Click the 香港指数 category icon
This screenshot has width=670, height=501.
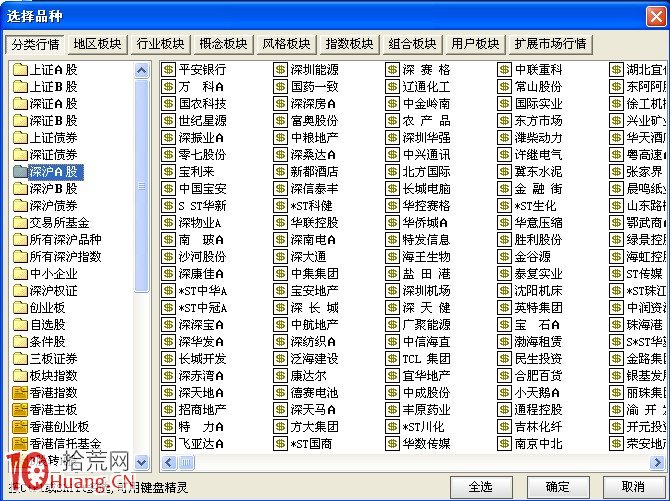click(20, 393)
